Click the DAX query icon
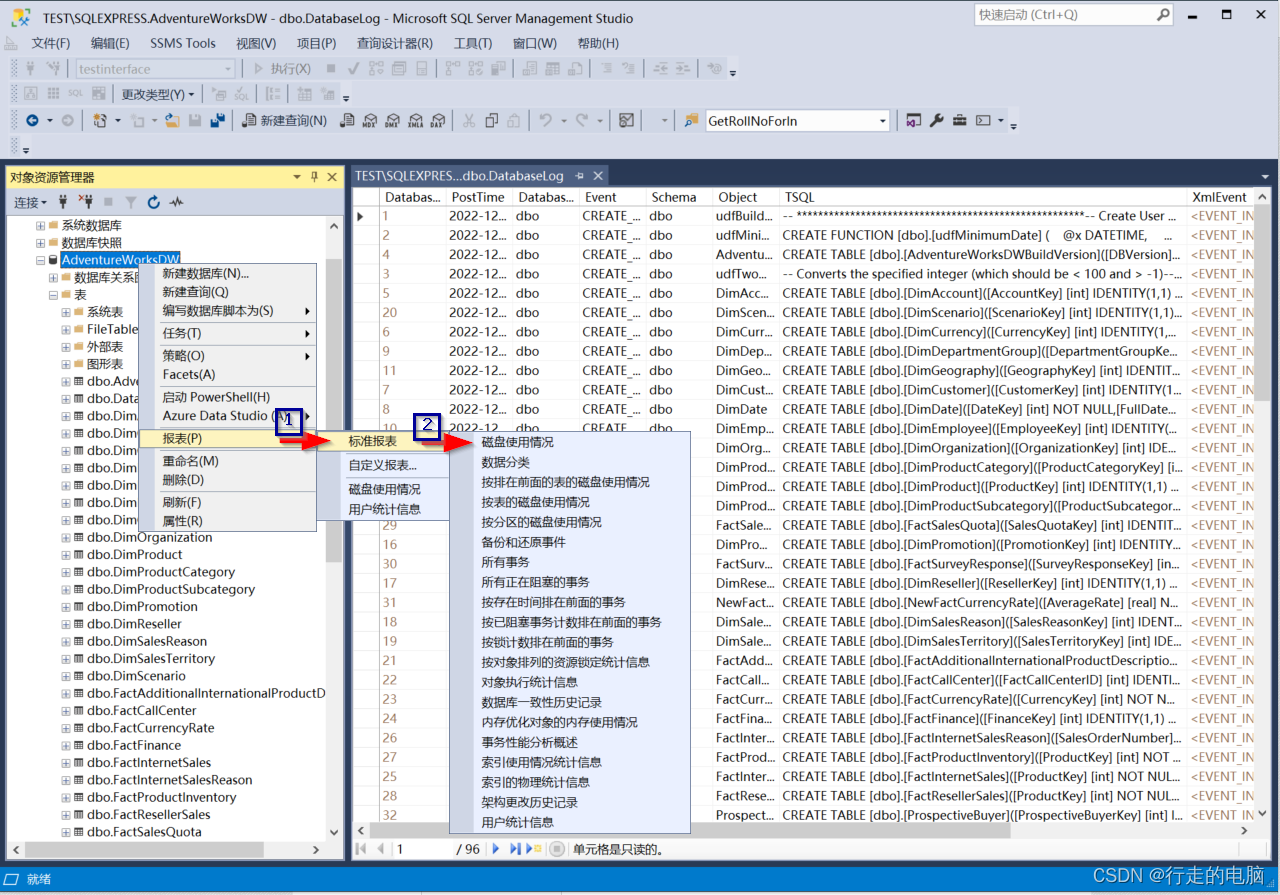The height and width of the screenshot is (895, 1280). tap(437, 121)
